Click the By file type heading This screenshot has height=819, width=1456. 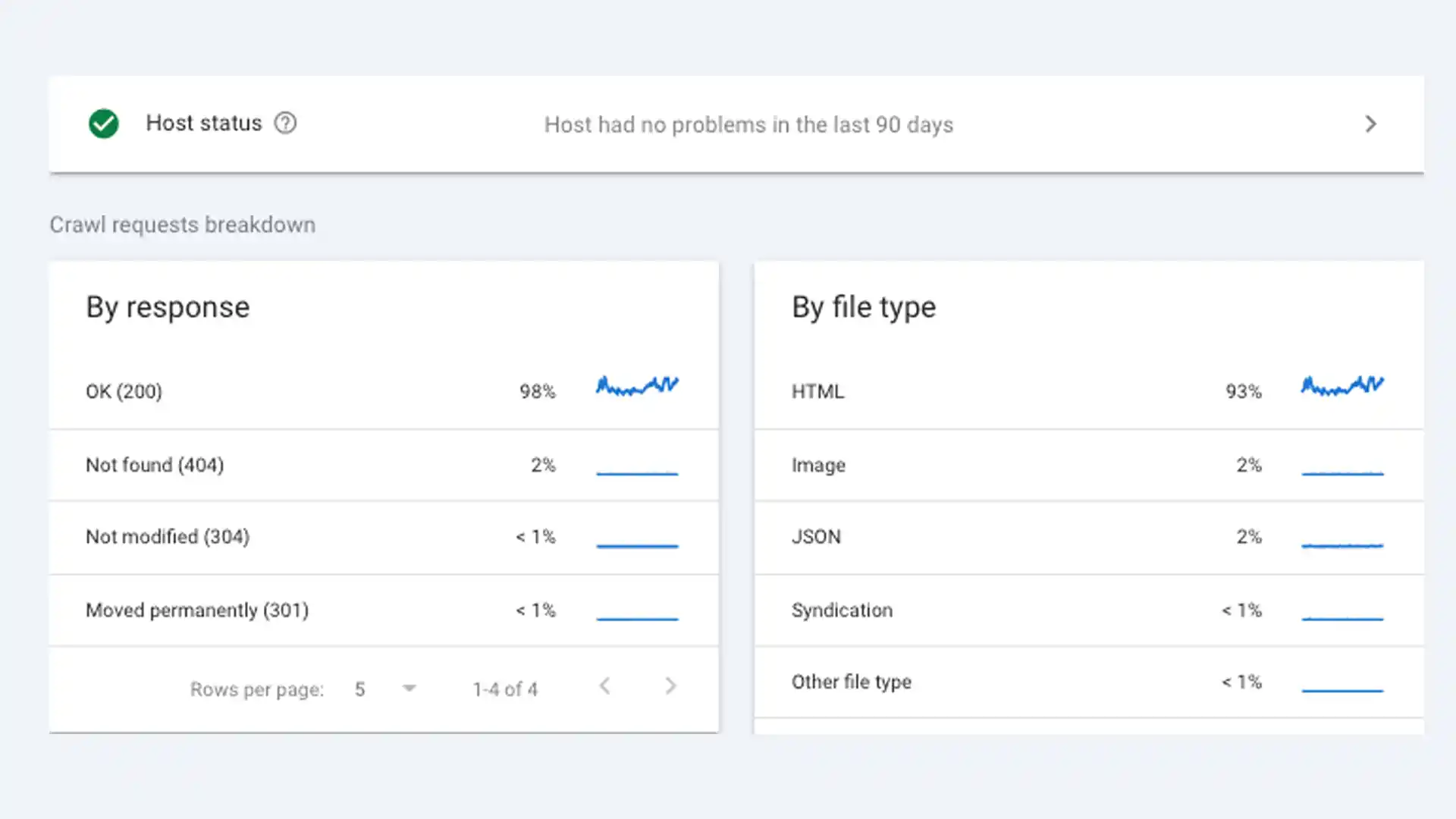click(x=864, y=307)
